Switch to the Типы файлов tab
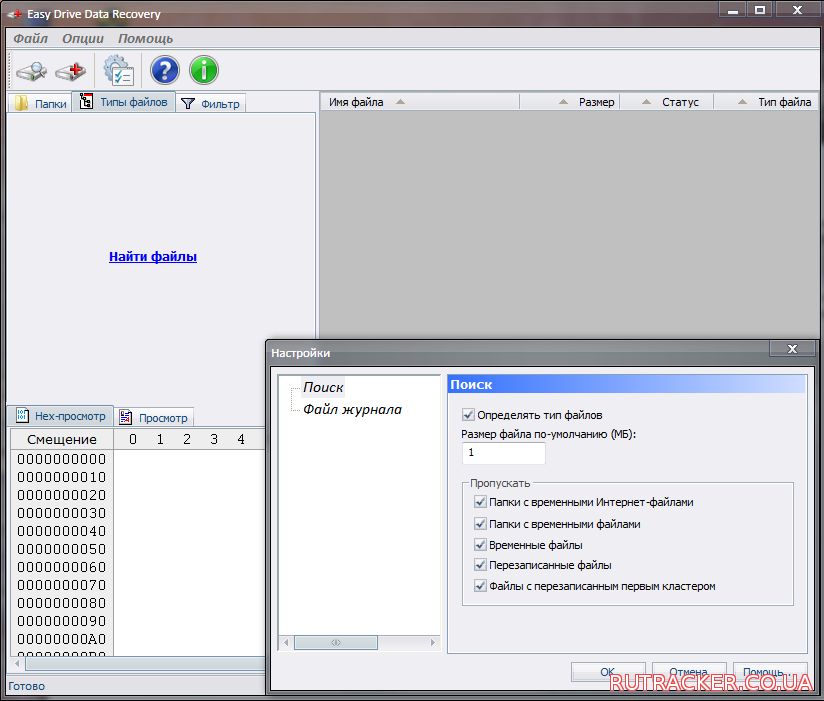 [x=123, y=101]
